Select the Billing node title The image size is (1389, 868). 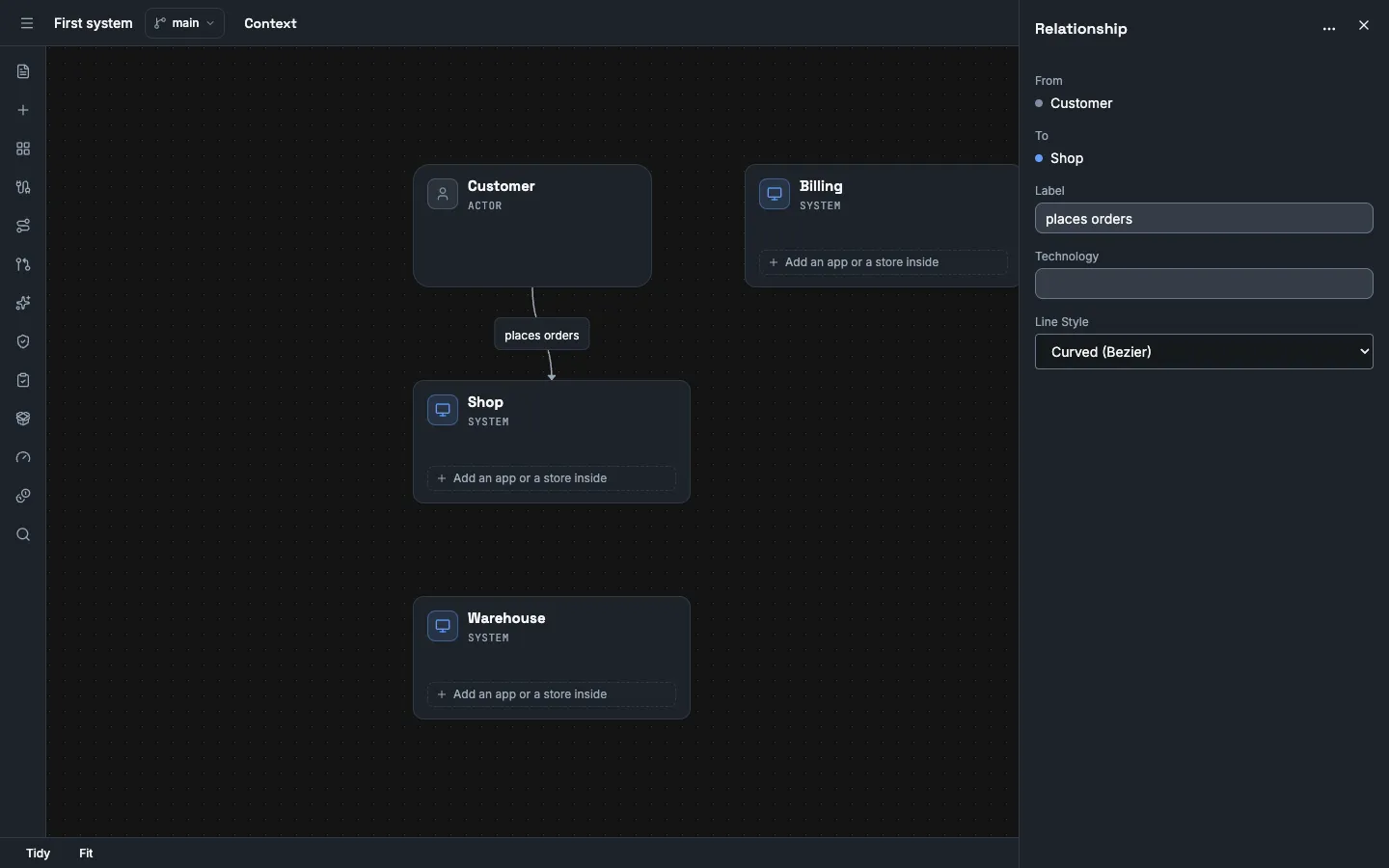click(x=822, y=186)
